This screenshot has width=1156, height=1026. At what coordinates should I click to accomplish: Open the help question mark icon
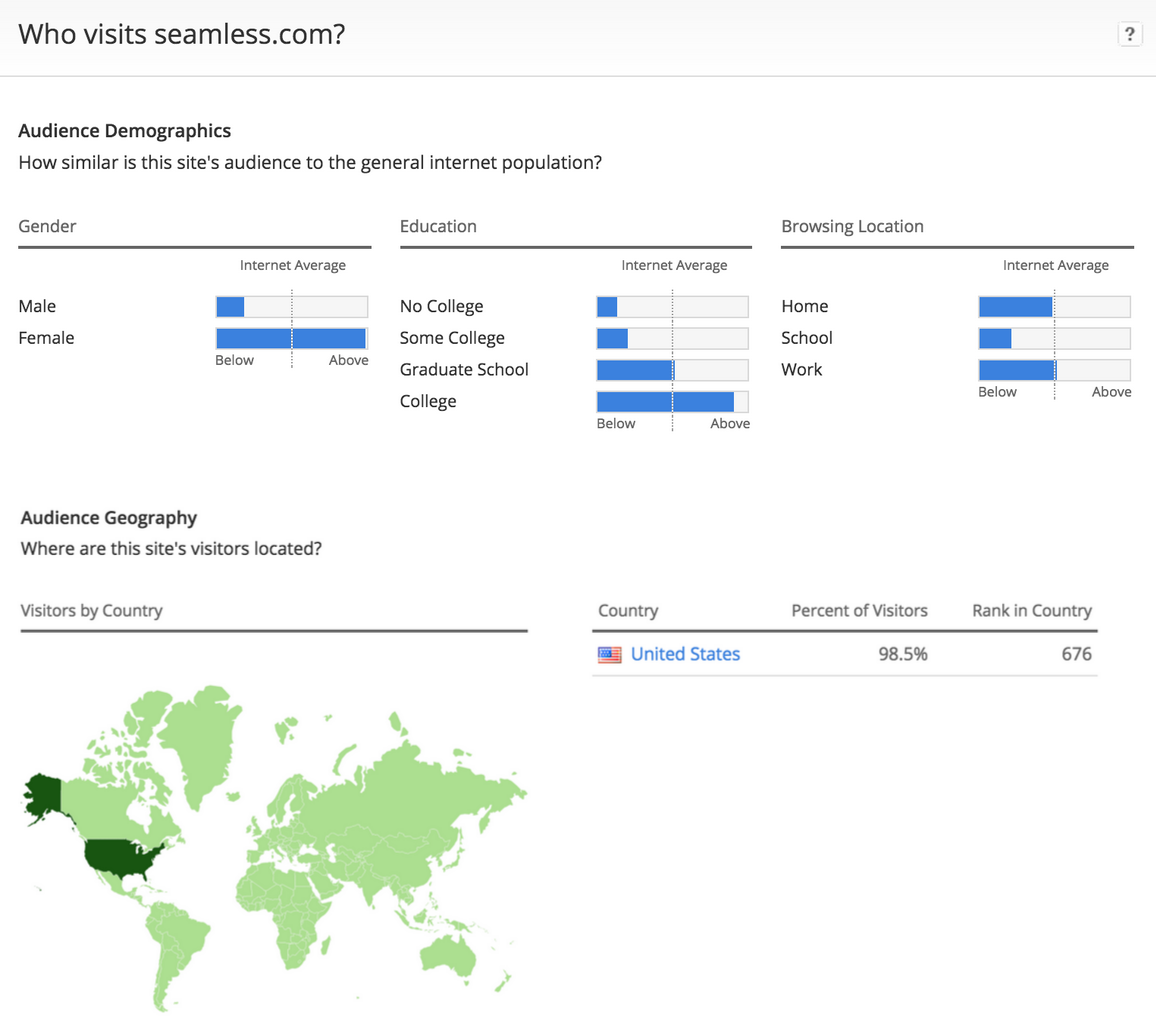[1129, 34]
